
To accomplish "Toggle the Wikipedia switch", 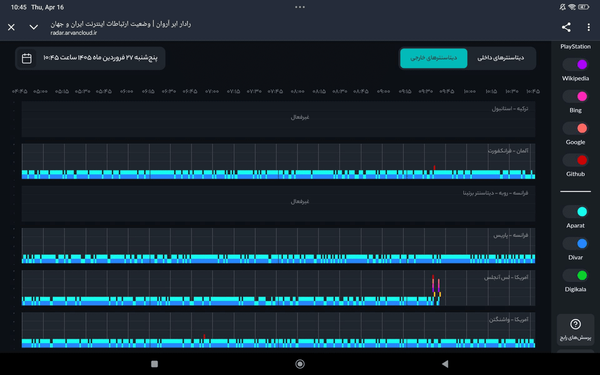I will pyautogui.click(x=575, y=64).
